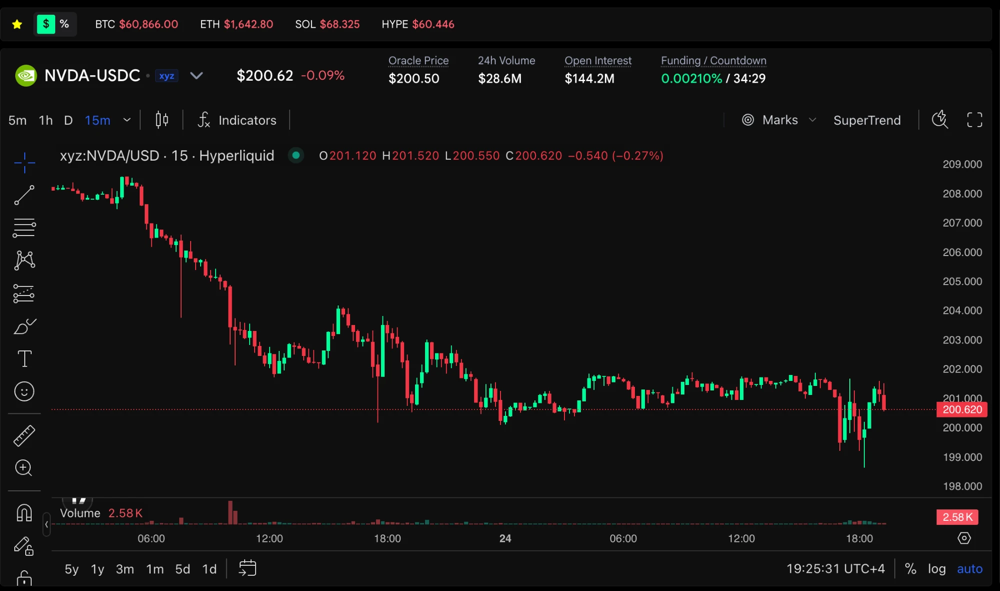Open the BTC ticker in top bar
1000x591 pixels.
(136, 24)
